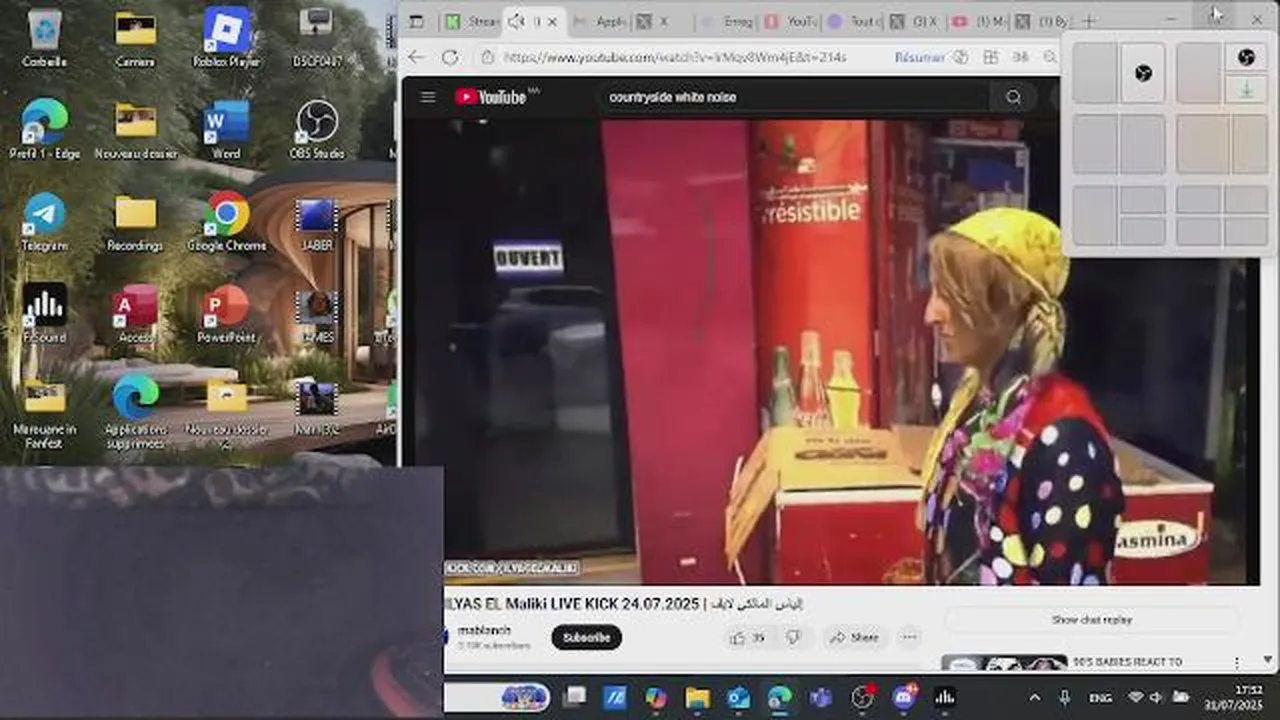Open options for 90's Babies React video
Screen dimensions: 1280x720
pyautogui.click(x=1237, y=663)
